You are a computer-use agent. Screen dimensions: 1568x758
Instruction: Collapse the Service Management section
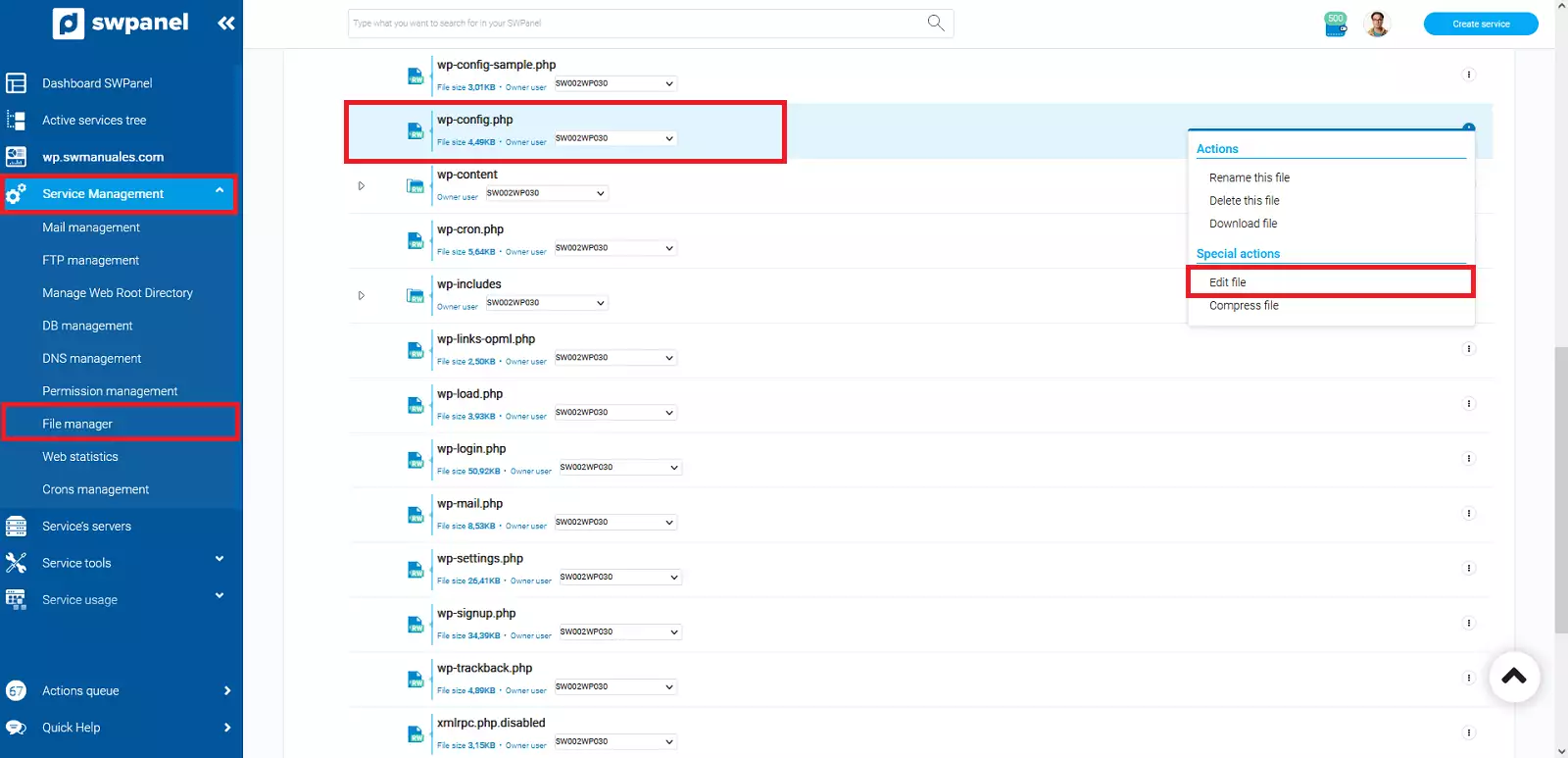(220, 191)
